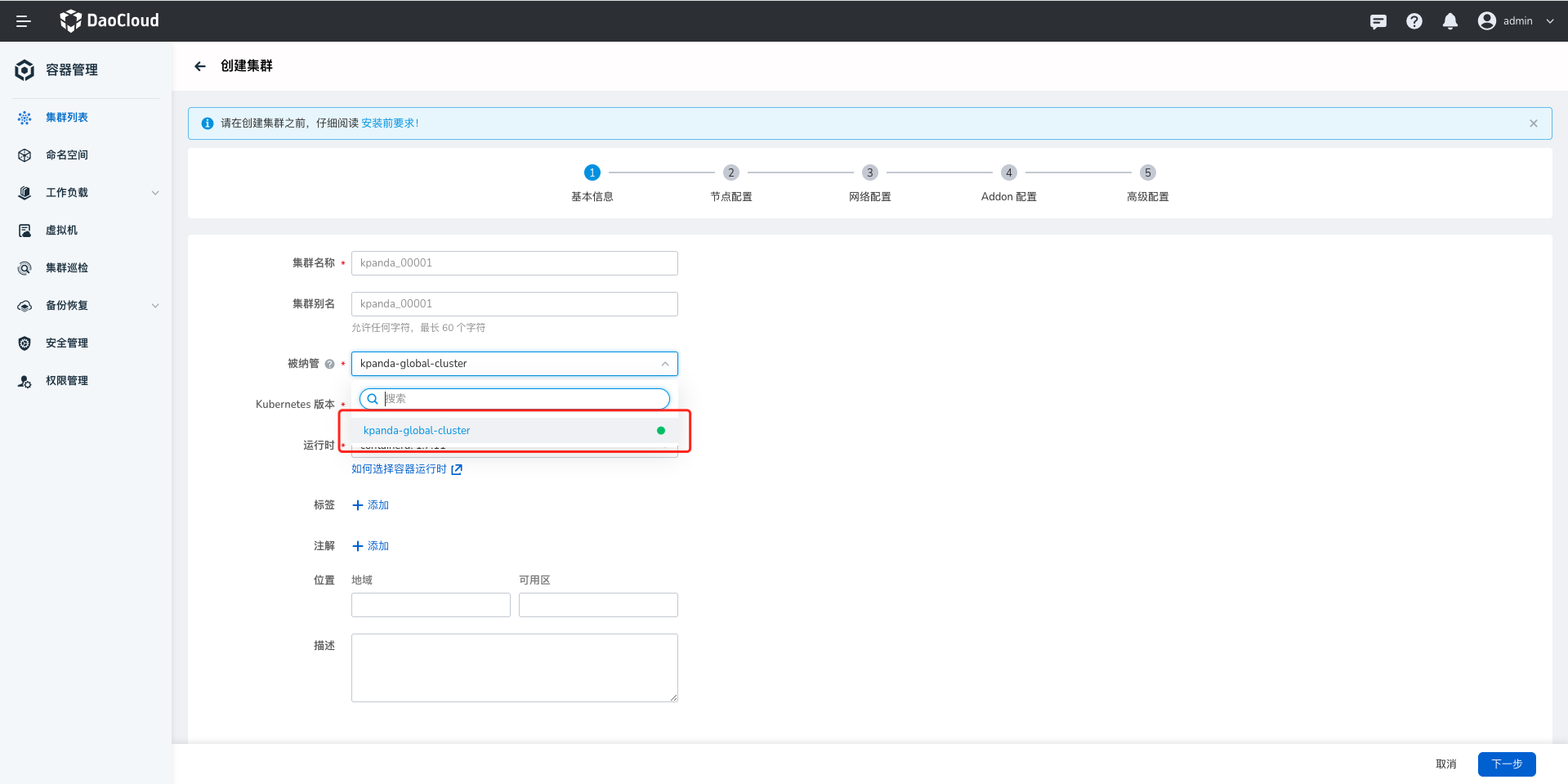Click the 下一步 button
This screenshot has width=1568, height=784.
1506,764
